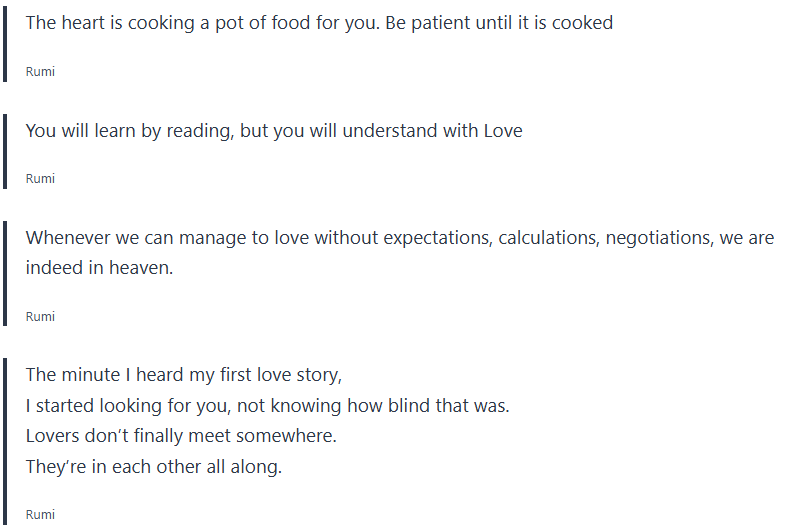Click the Rumi attribution under the love story quote
Viewport: 807px width, 530px height.
40,514
